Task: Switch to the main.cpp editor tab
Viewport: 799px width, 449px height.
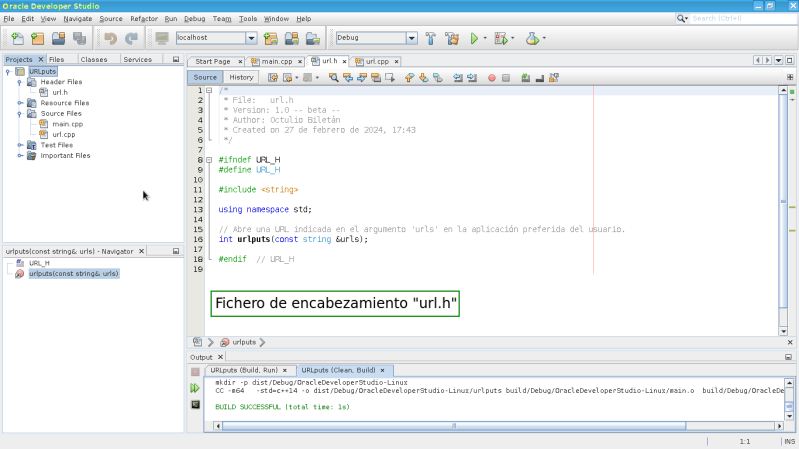Action: point(276,61)
